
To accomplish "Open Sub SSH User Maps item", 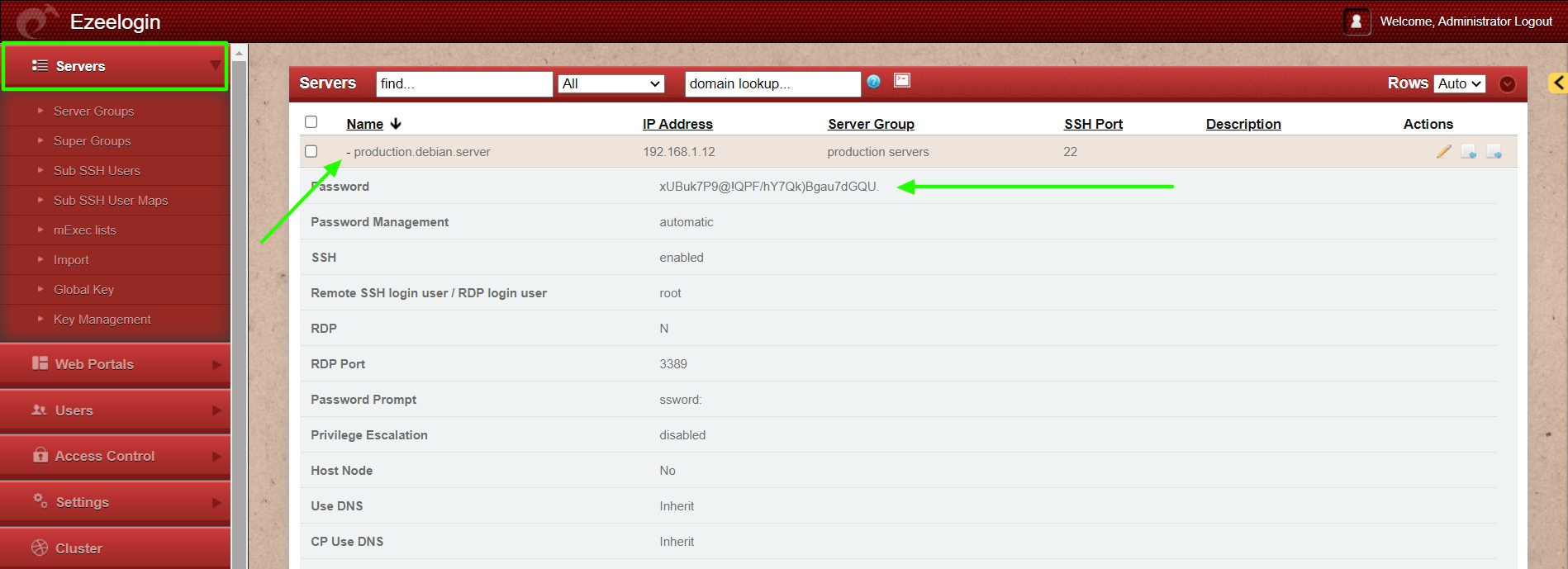I will (111, 201).
